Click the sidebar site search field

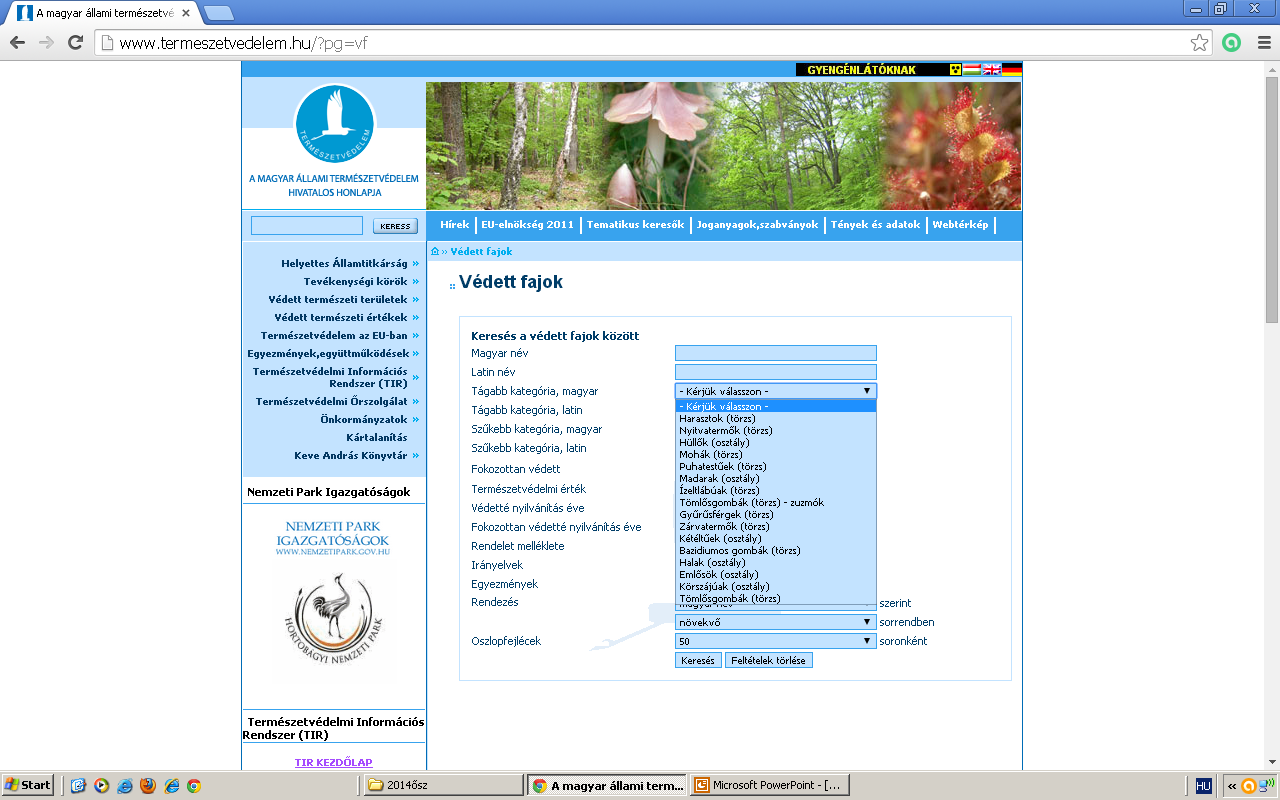coord(307,226)
